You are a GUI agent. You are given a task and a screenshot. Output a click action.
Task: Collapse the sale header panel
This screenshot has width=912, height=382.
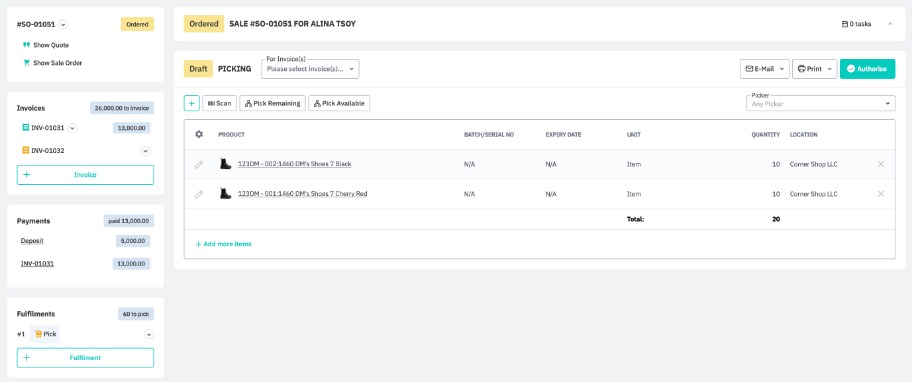click(x=890, y=24)
